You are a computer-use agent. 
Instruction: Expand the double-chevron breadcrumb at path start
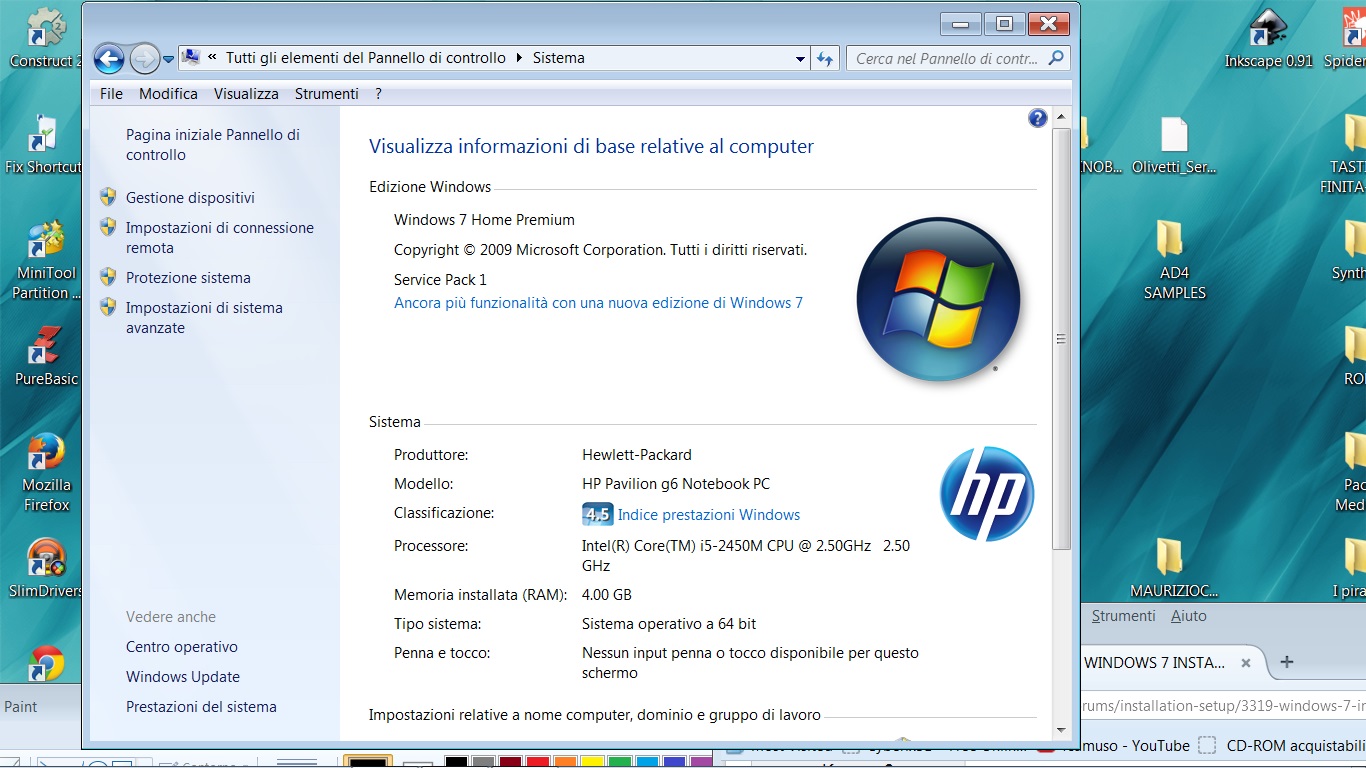(212, 58)
